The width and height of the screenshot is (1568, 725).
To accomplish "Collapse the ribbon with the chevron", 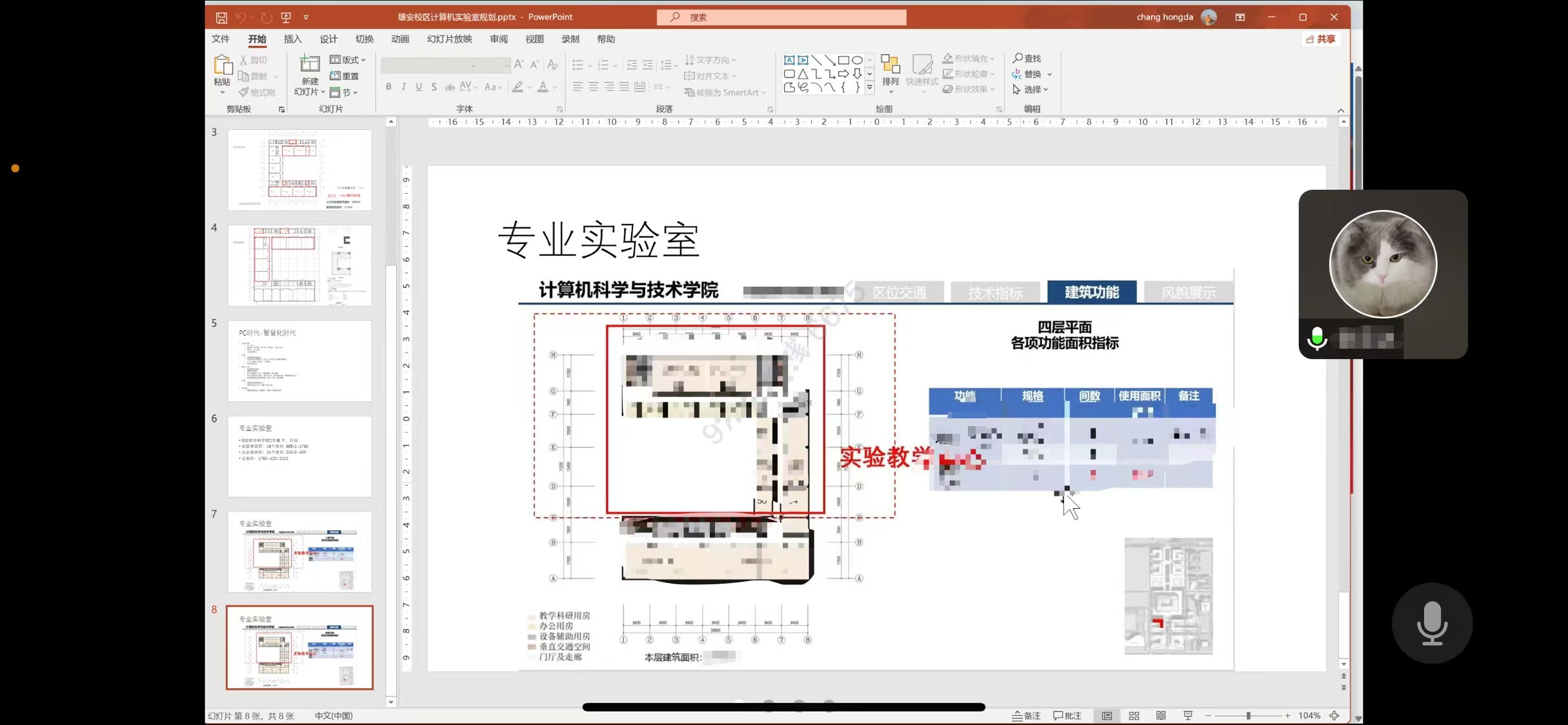I will pos(1341,110).
